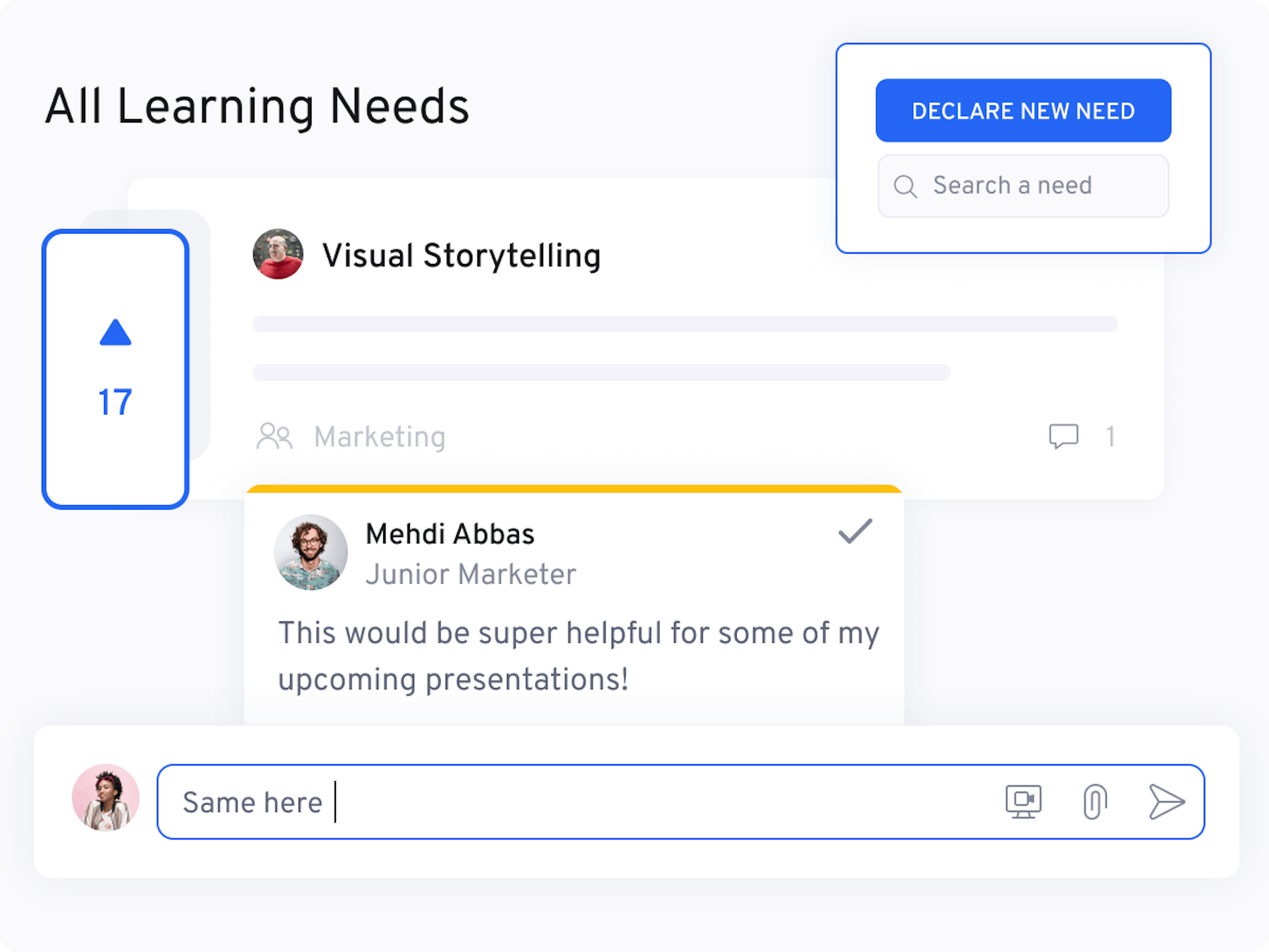Click the message box containing Same here
This screenshot has height=952, width=1269.
tap(516, 802)
